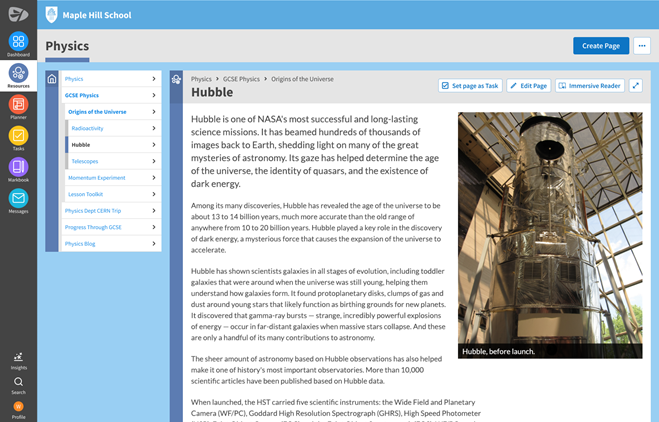Open the three-dots more options button
659x422 pixels.
(642, 46)
